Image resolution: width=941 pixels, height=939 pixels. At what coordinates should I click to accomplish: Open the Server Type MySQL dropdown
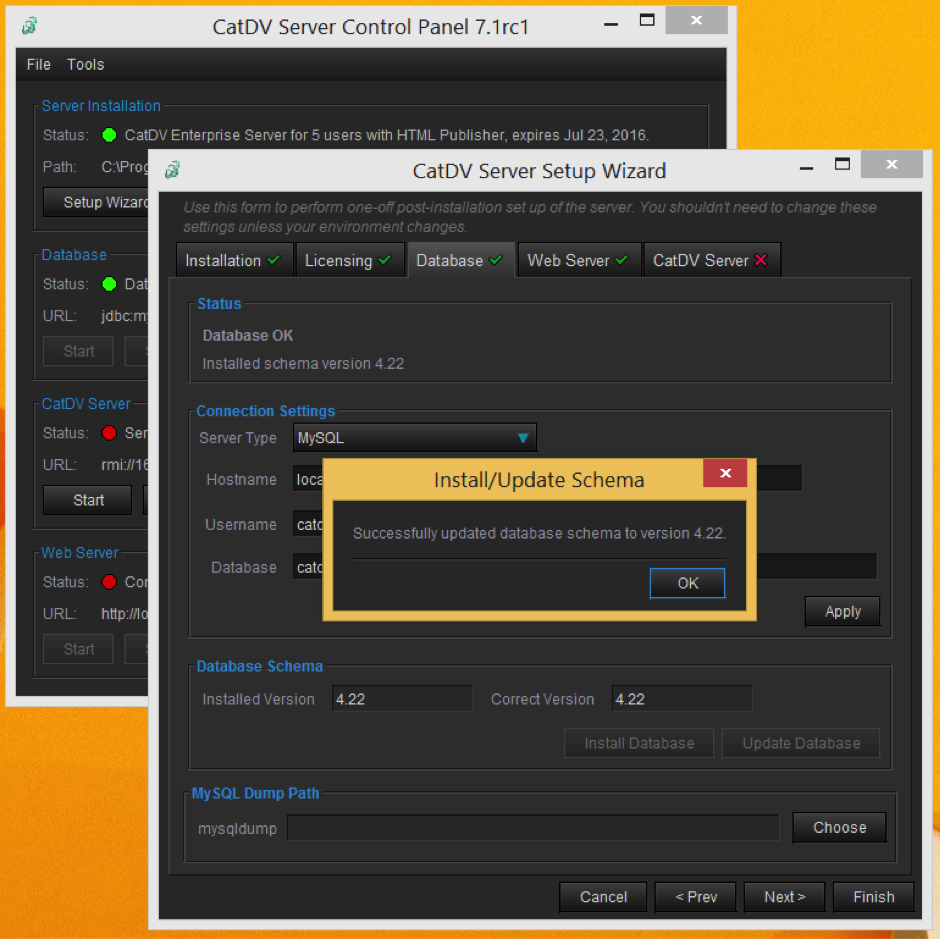pyautogui.click(x=415, y=438)
